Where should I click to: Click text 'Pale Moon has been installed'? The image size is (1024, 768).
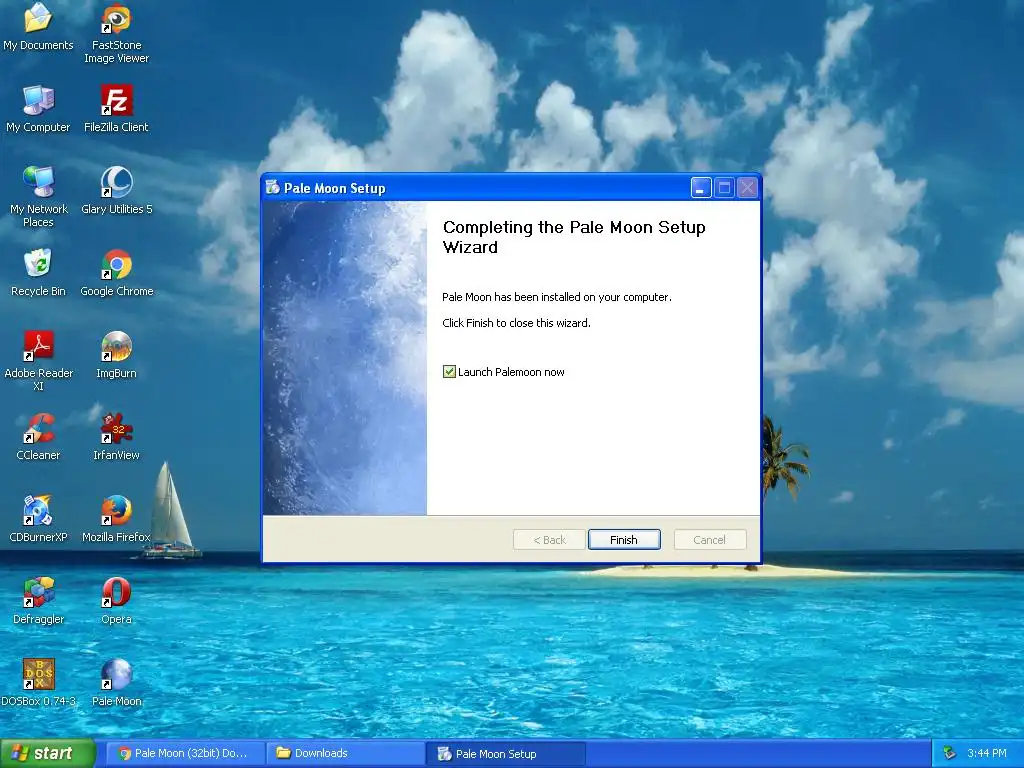[x=556, y=297]
